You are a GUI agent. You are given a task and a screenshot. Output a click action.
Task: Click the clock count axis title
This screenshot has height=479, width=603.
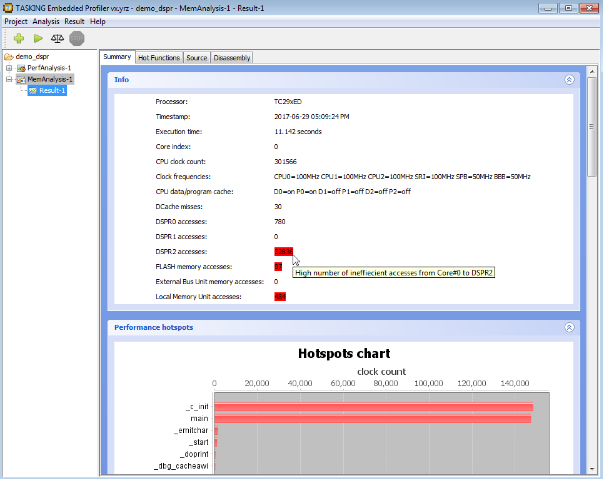381,372
